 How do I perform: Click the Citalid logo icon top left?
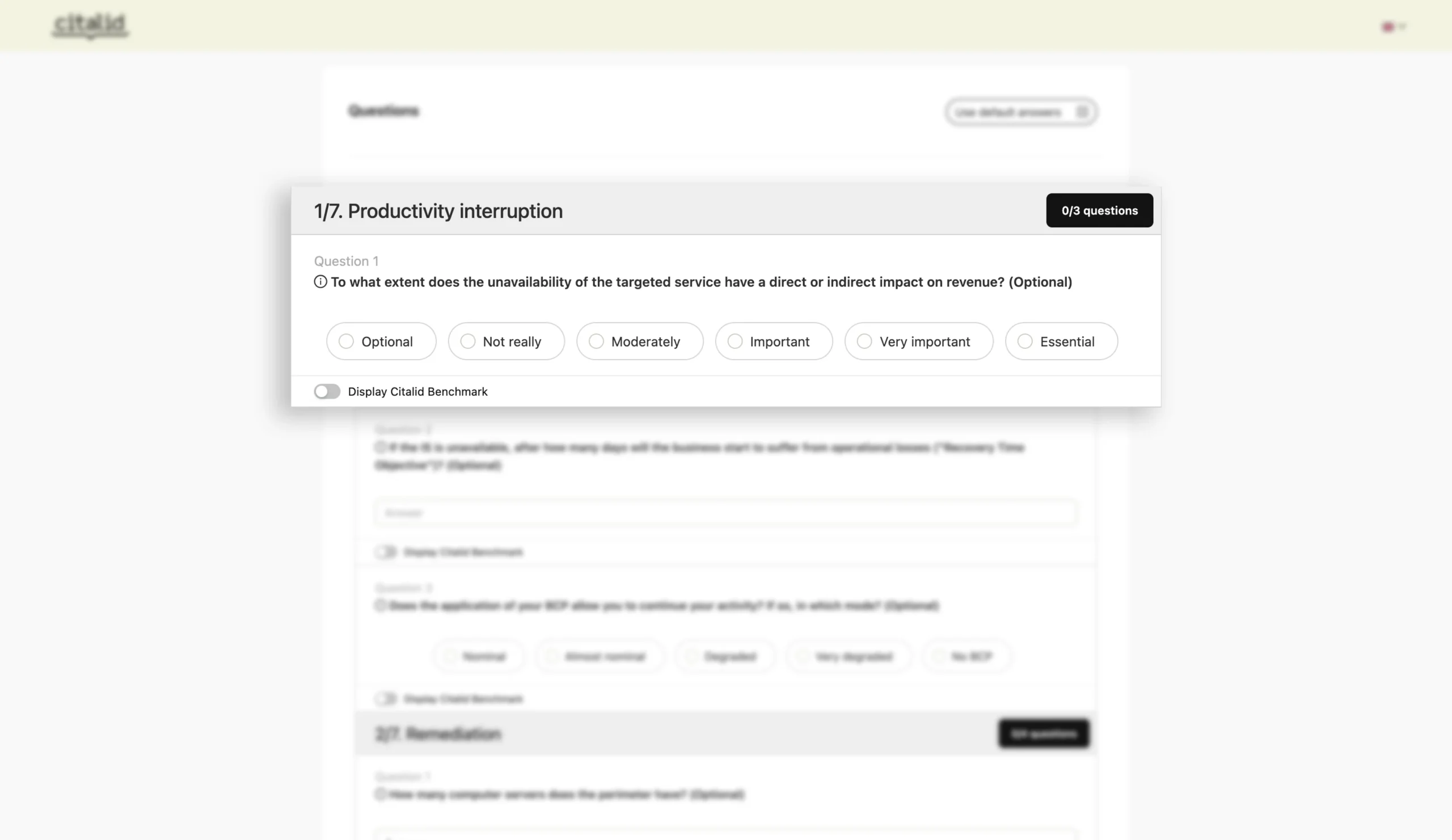(x=90, y=26)
